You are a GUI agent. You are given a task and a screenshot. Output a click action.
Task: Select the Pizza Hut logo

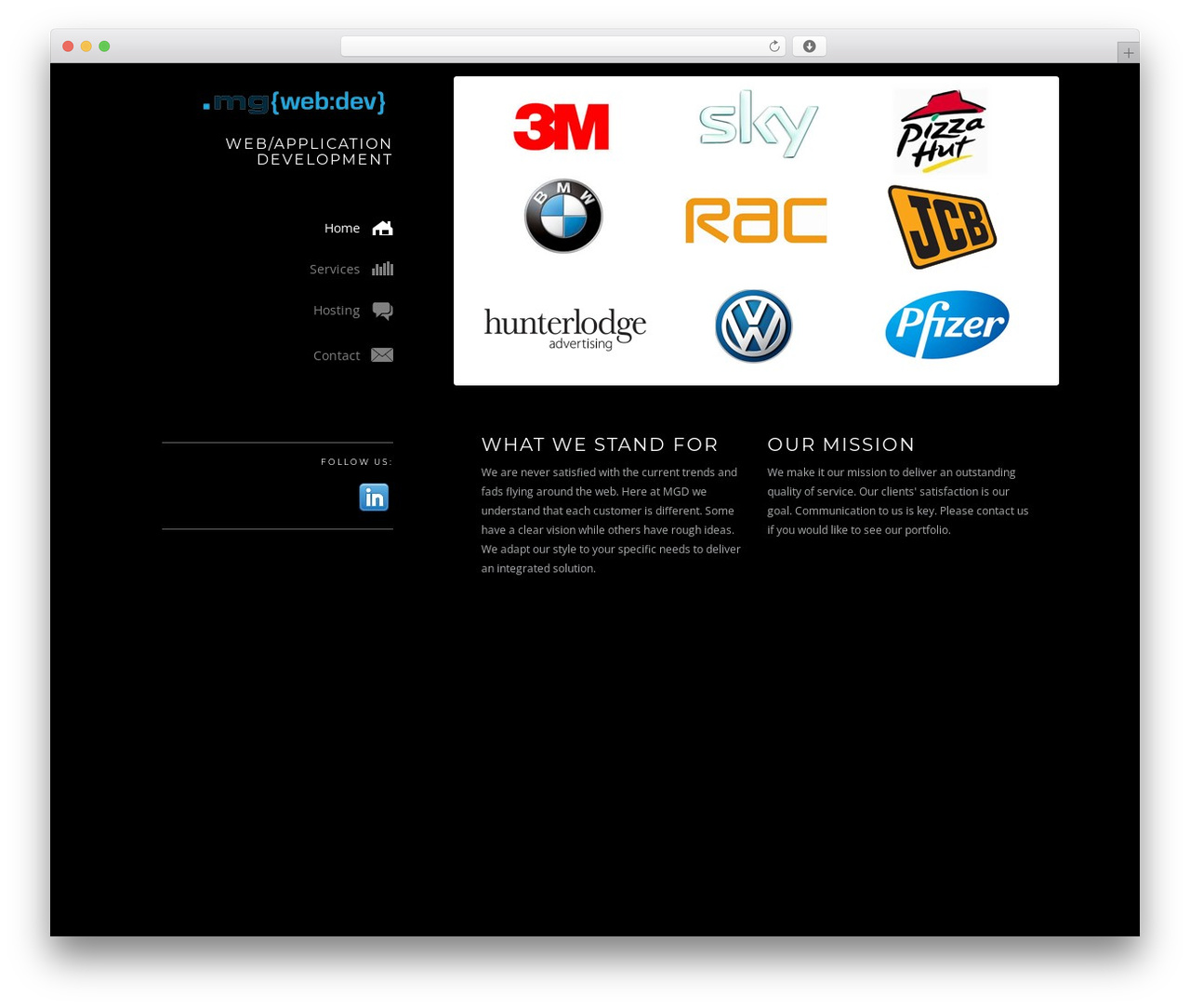(x=941, y=130)
